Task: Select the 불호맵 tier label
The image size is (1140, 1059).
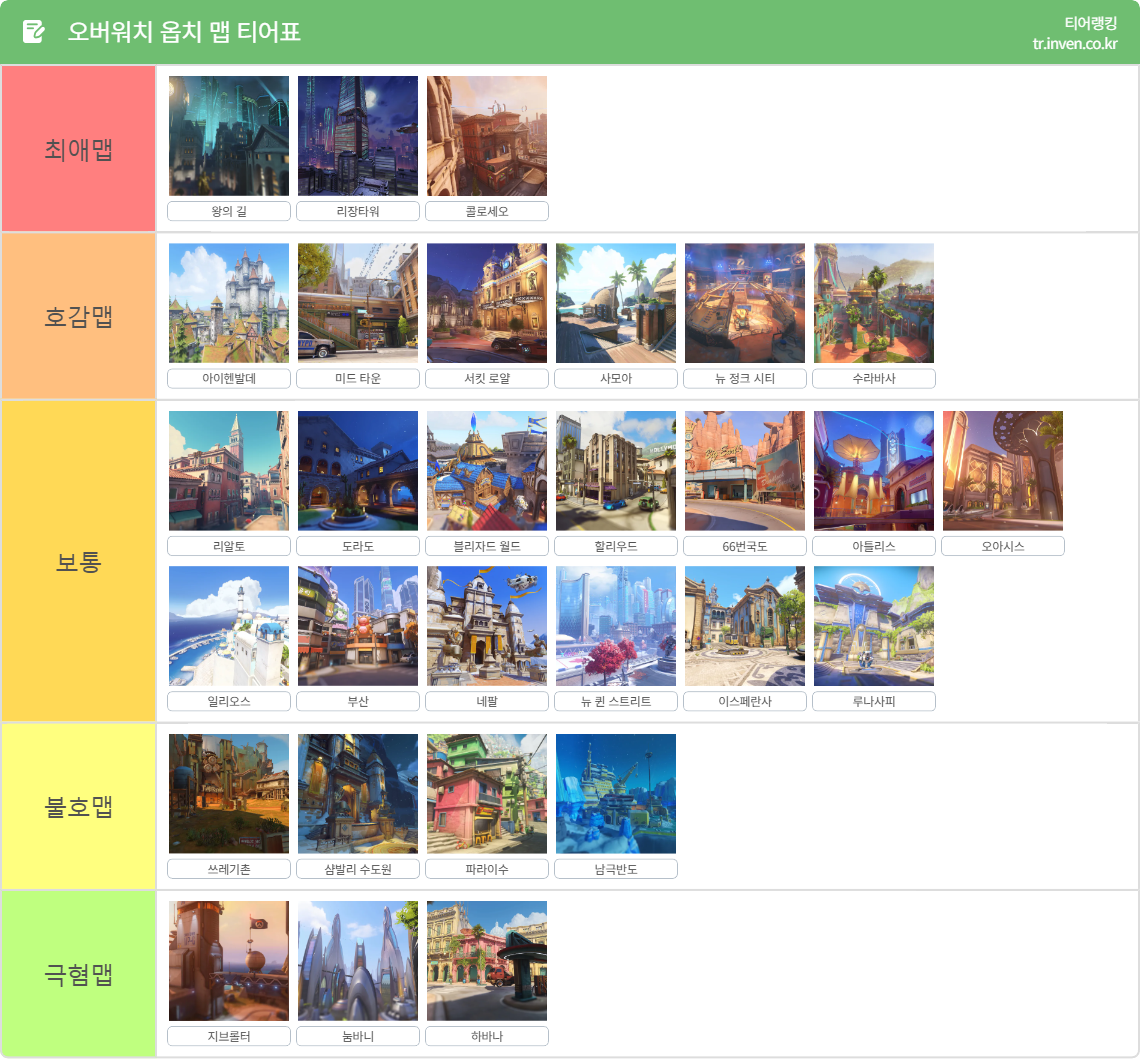Action: [x=79, y=807]
